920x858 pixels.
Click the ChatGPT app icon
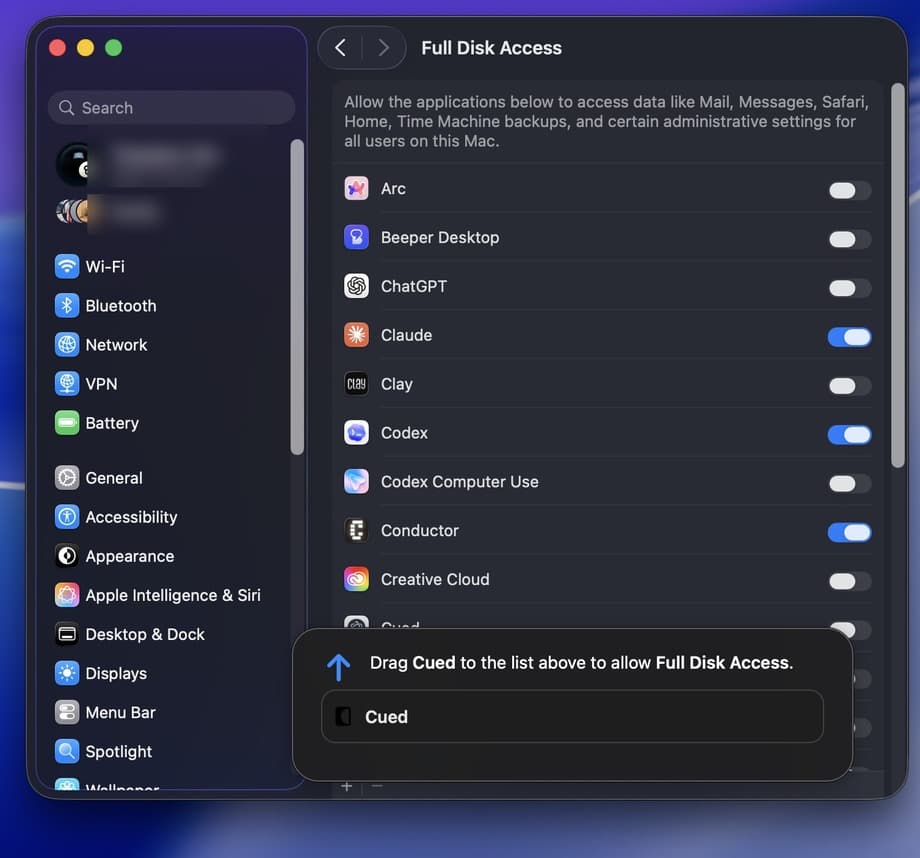tap(356, 286)
